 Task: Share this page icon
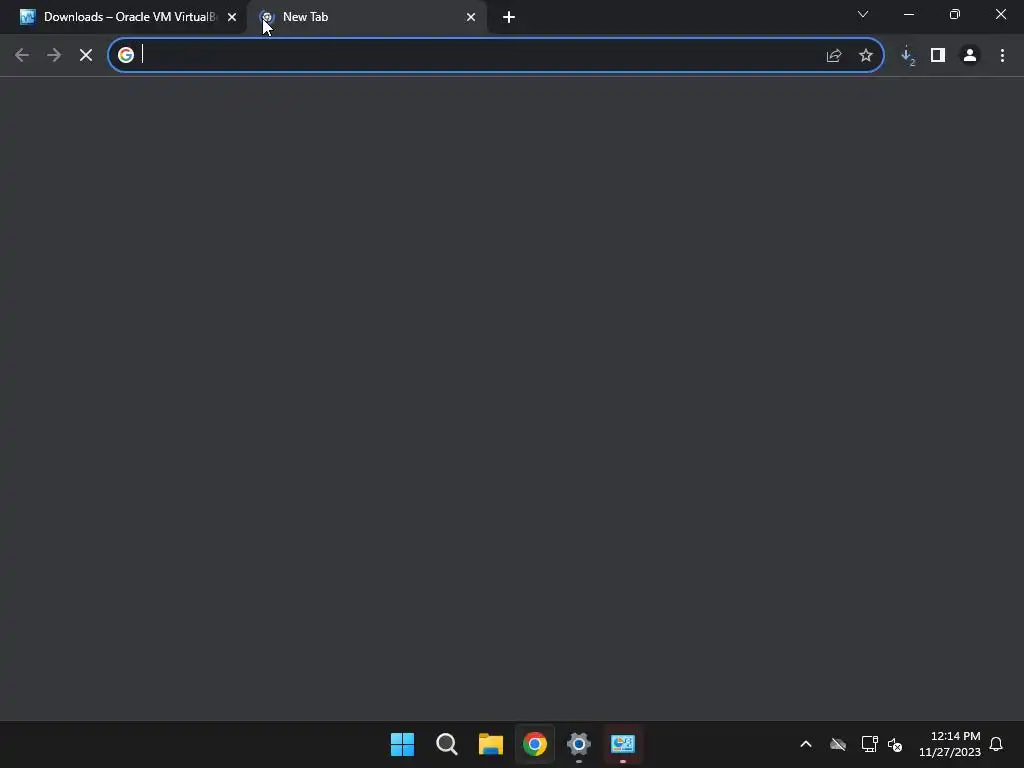click(834, 56)
